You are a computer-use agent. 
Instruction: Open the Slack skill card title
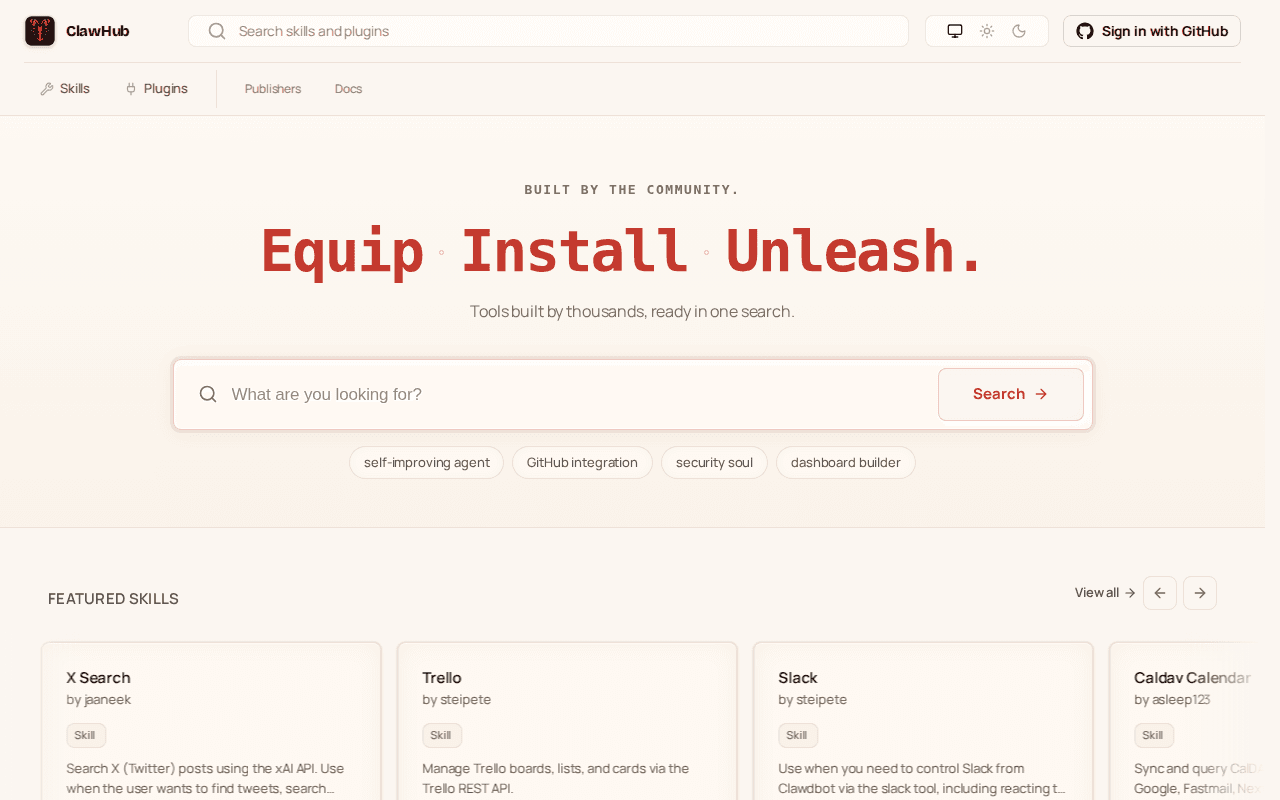(798, 678)
